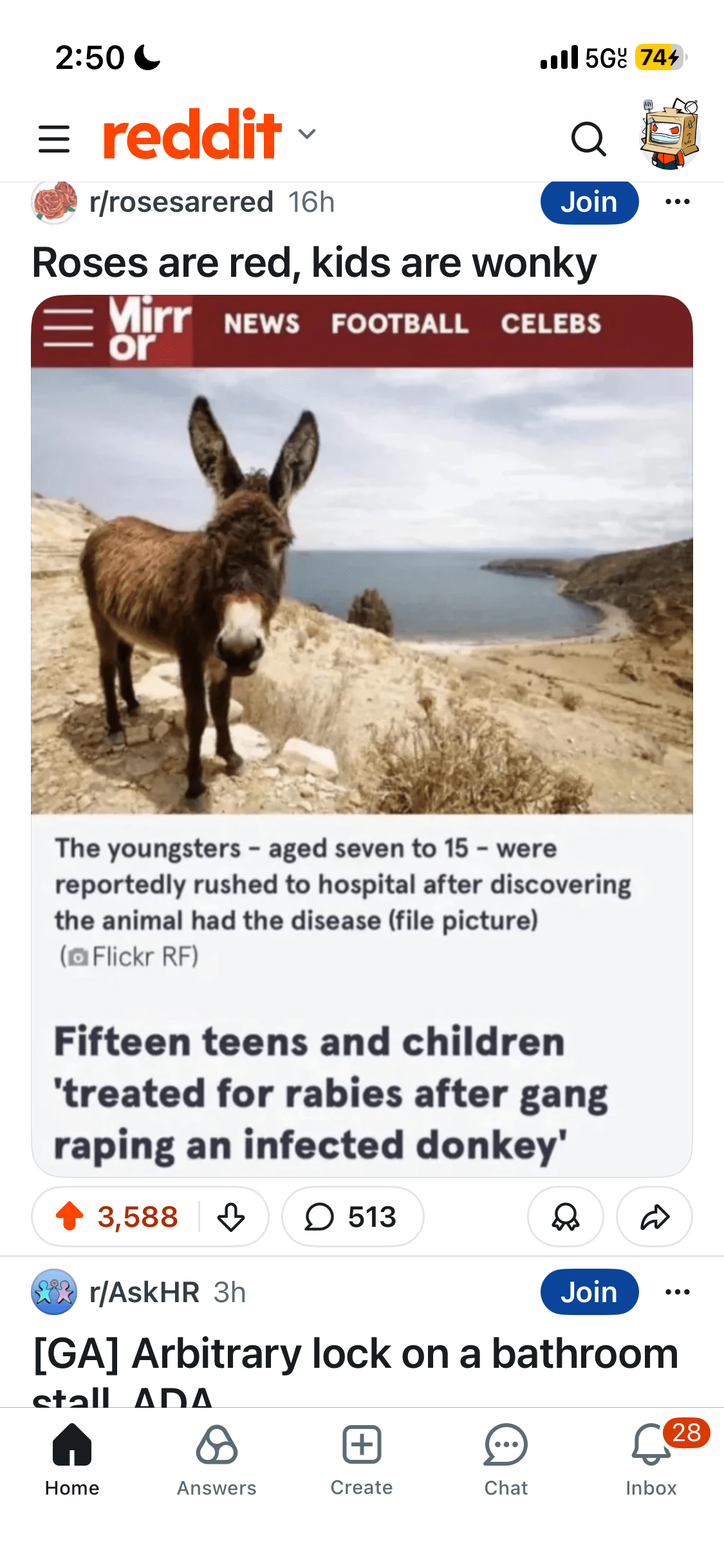This screenshot has height=1568, width=724.
Task: Open the profile avatar icon
Action: 669,134
